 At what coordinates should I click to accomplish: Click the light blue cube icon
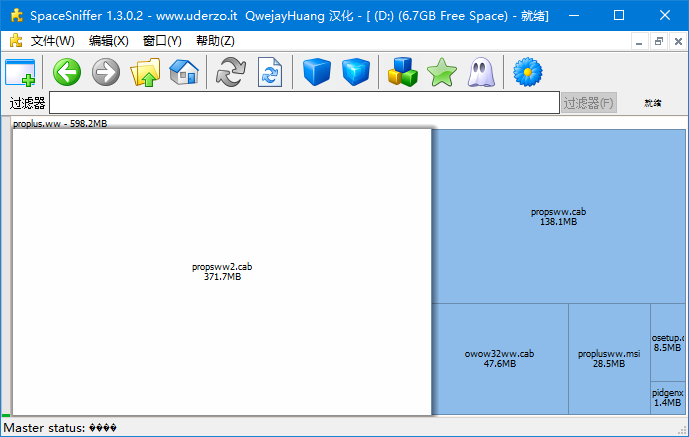(355, 72)
